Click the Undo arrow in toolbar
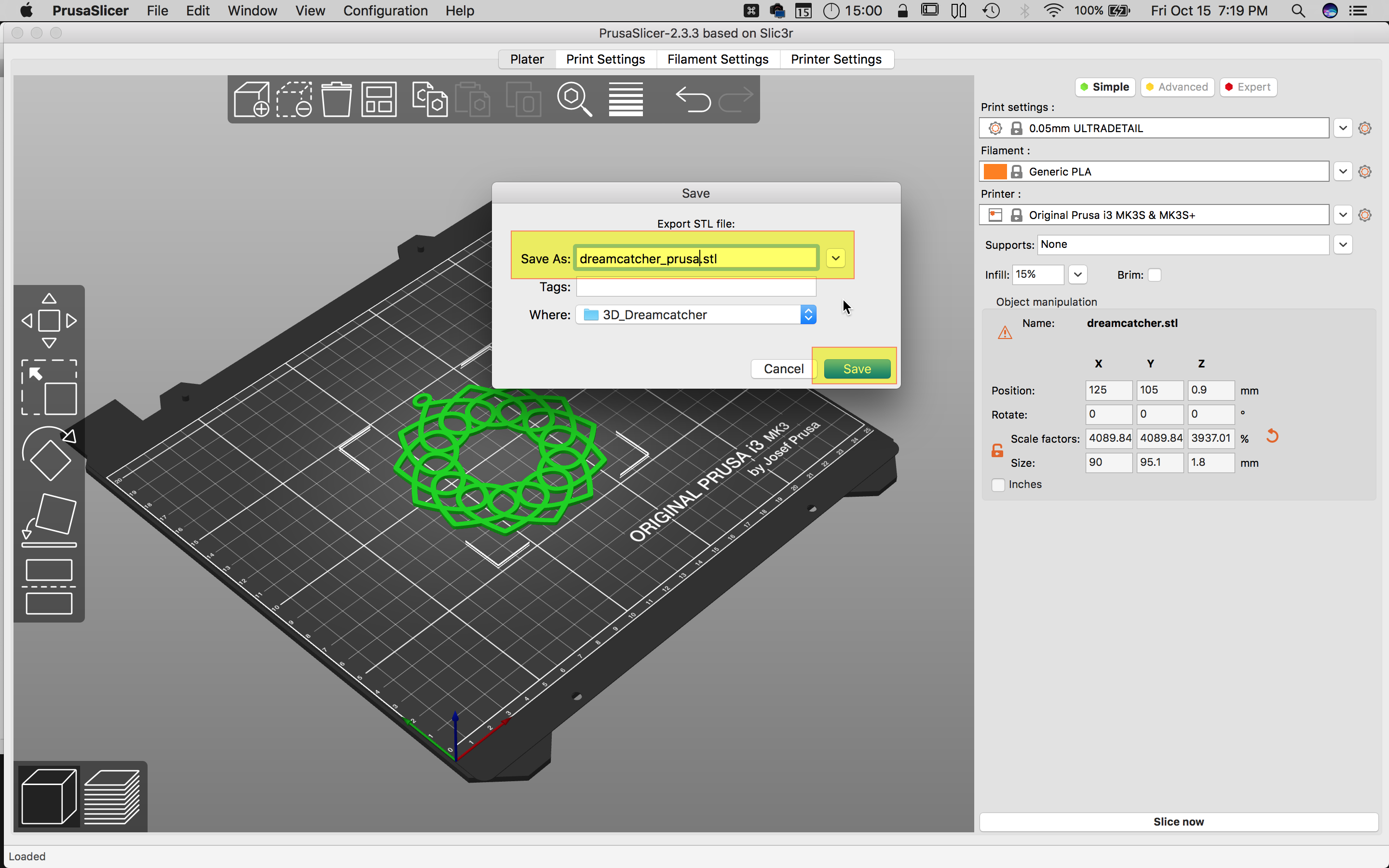The height and width of the screenshot is (868, 1389). click(x=692, y=99)
